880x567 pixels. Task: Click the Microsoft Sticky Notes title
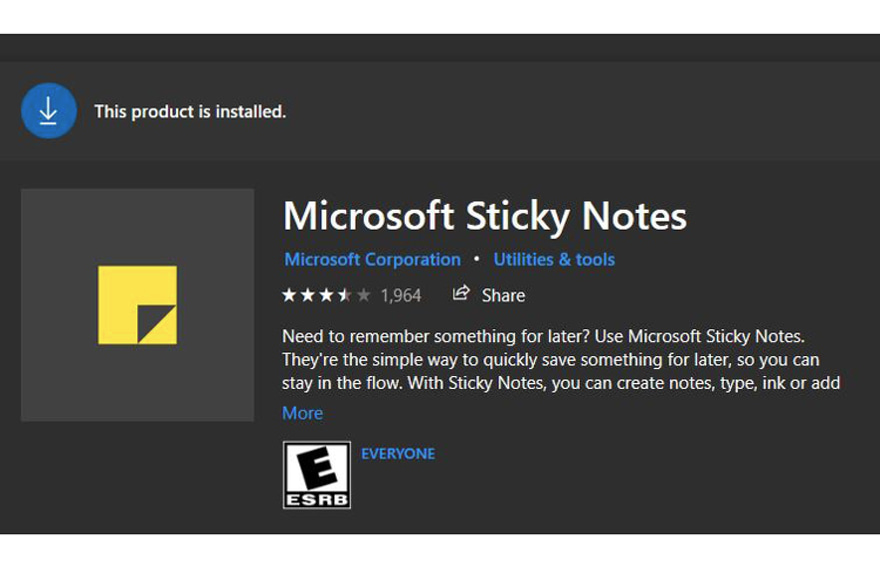click(x=485, y=216)
